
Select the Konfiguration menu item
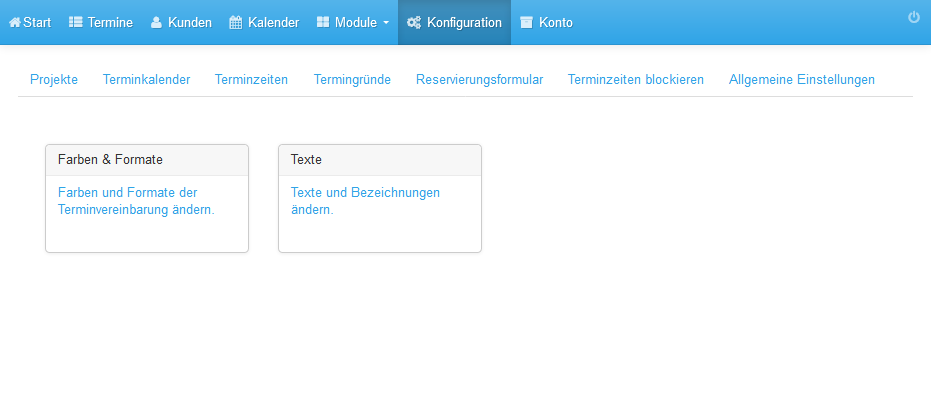click(454, 23)
